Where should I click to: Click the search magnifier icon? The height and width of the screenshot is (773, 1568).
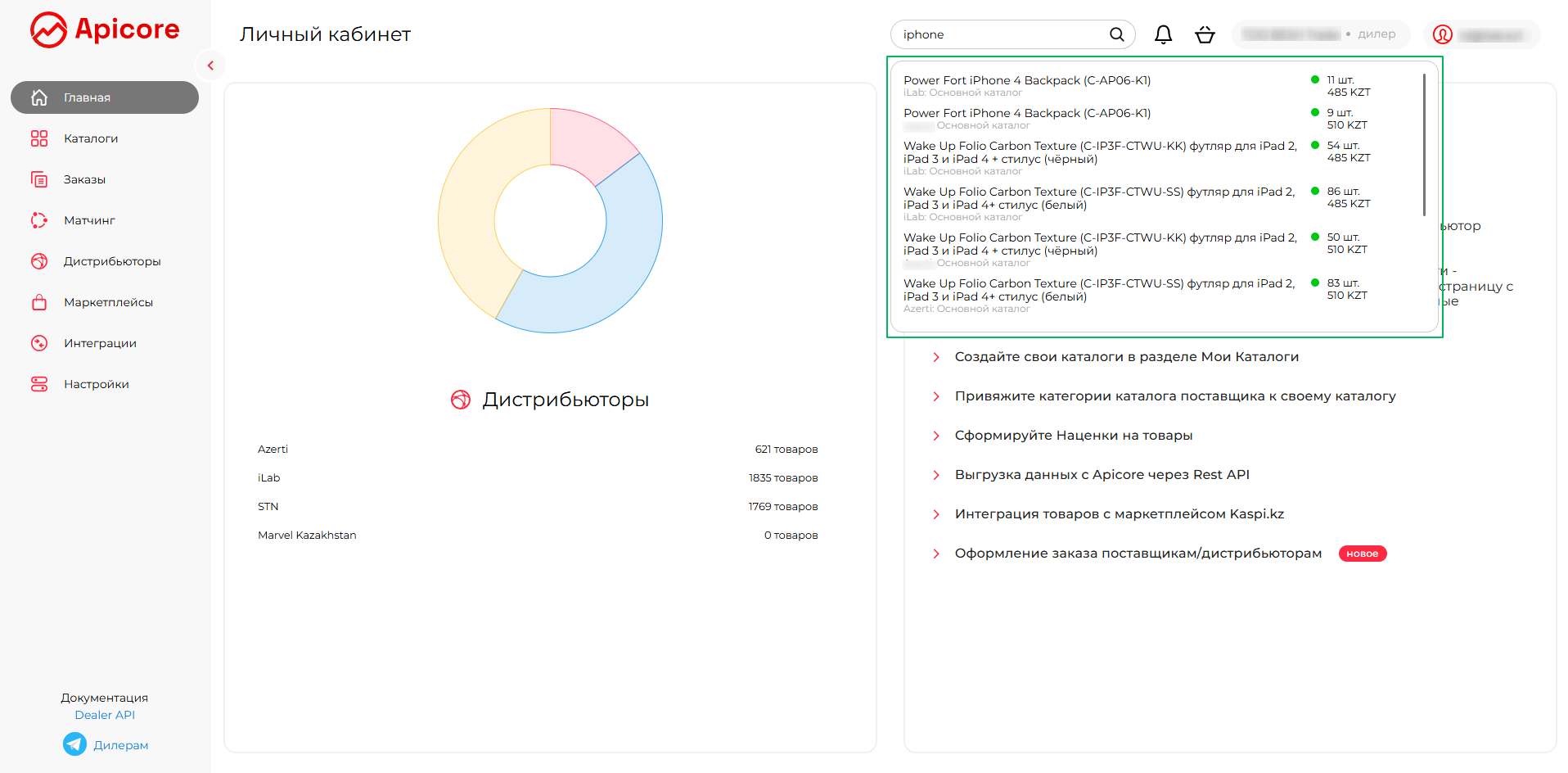tap(1116, 34)
